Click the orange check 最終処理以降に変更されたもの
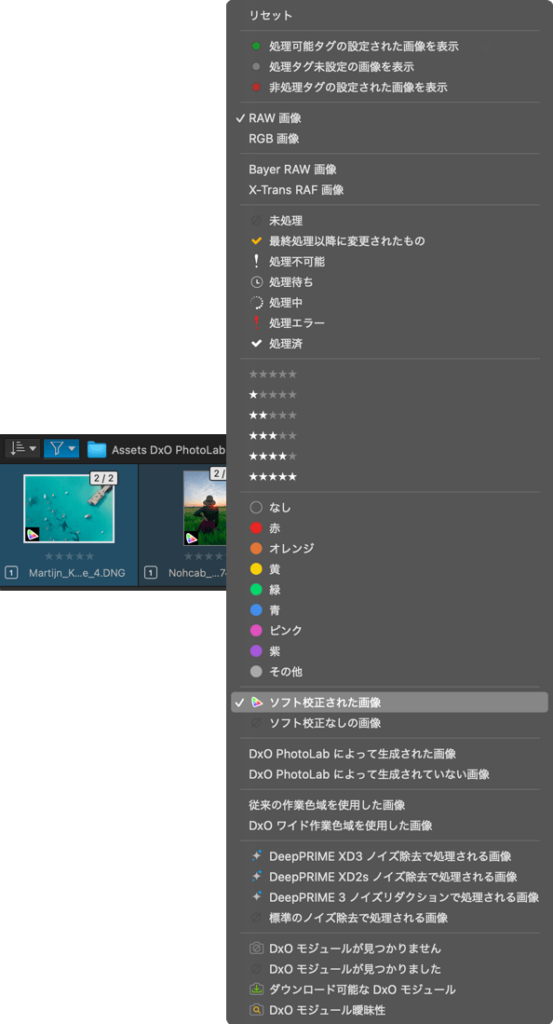The image size is (553, 1024). pyautogui.click(x=389, y=241)
